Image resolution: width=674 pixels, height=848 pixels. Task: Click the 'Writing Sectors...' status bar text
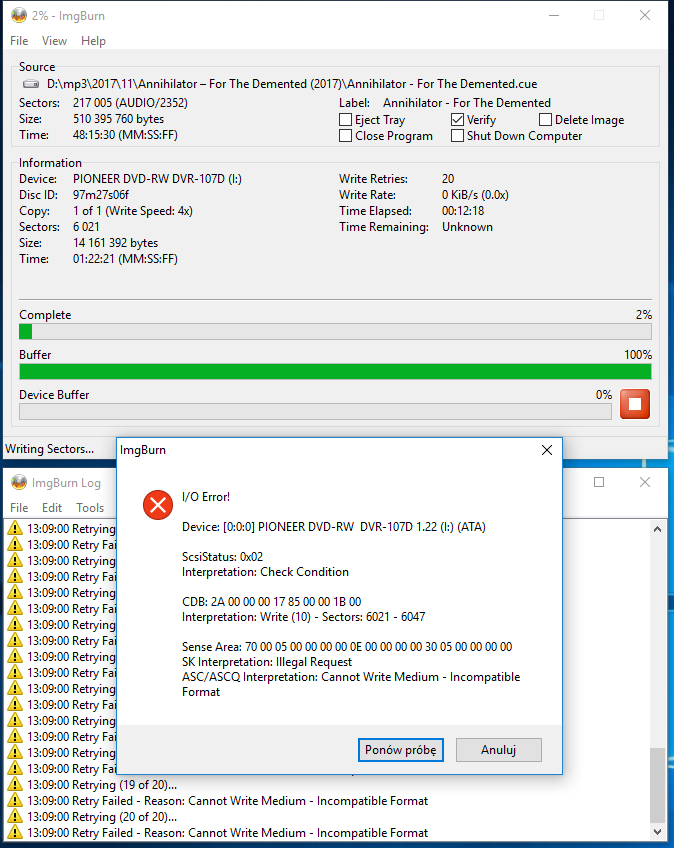pos(49,449)
